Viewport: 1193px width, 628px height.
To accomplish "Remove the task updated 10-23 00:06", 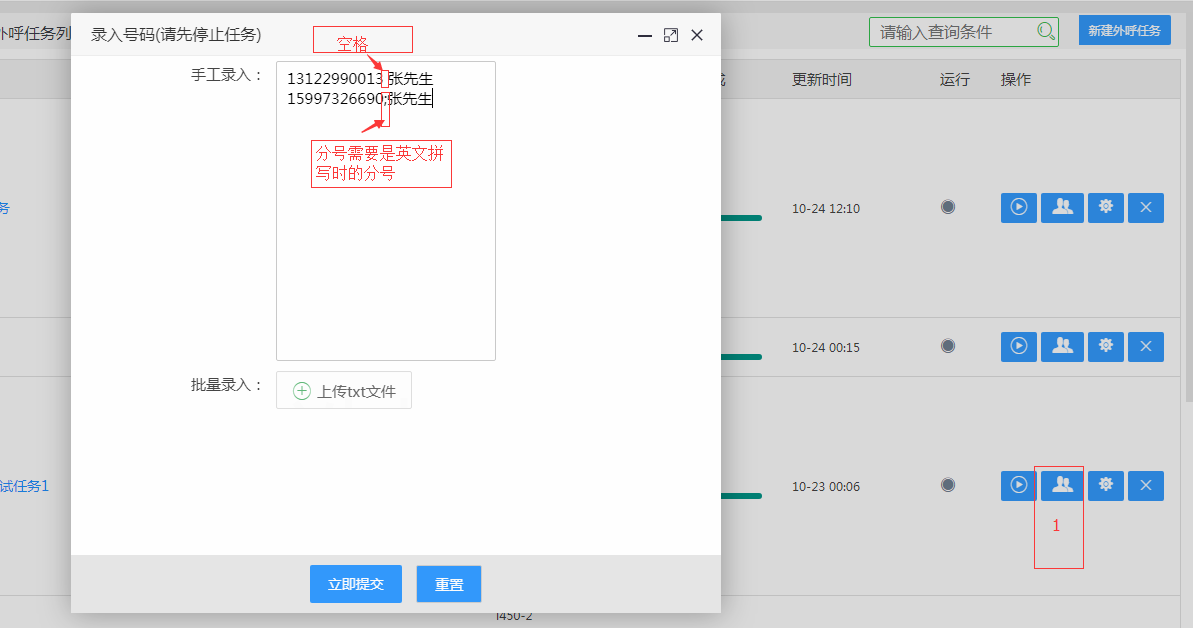I will (x=1146, y=486).
